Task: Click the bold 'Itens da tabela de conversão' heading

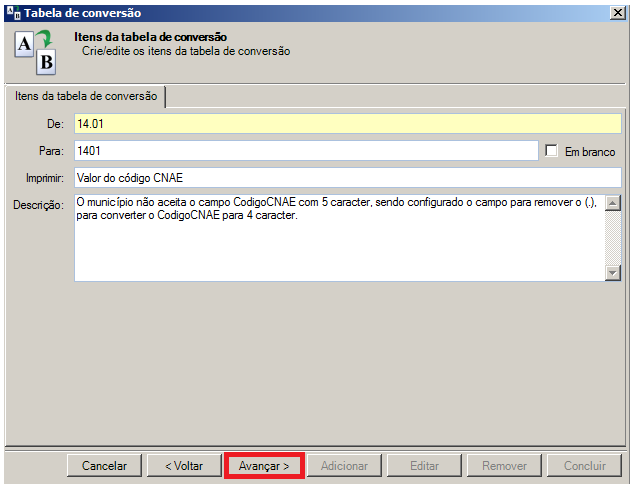Action: coord(150,37)
